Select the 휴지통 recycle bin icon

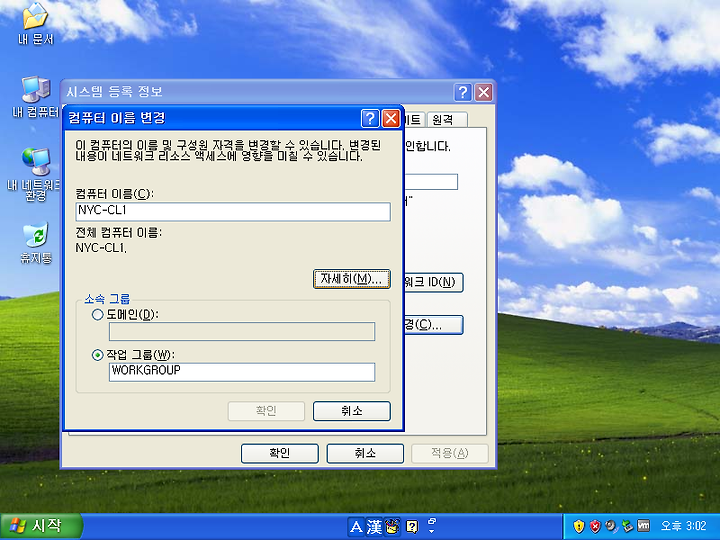click(x=35, y=242)
